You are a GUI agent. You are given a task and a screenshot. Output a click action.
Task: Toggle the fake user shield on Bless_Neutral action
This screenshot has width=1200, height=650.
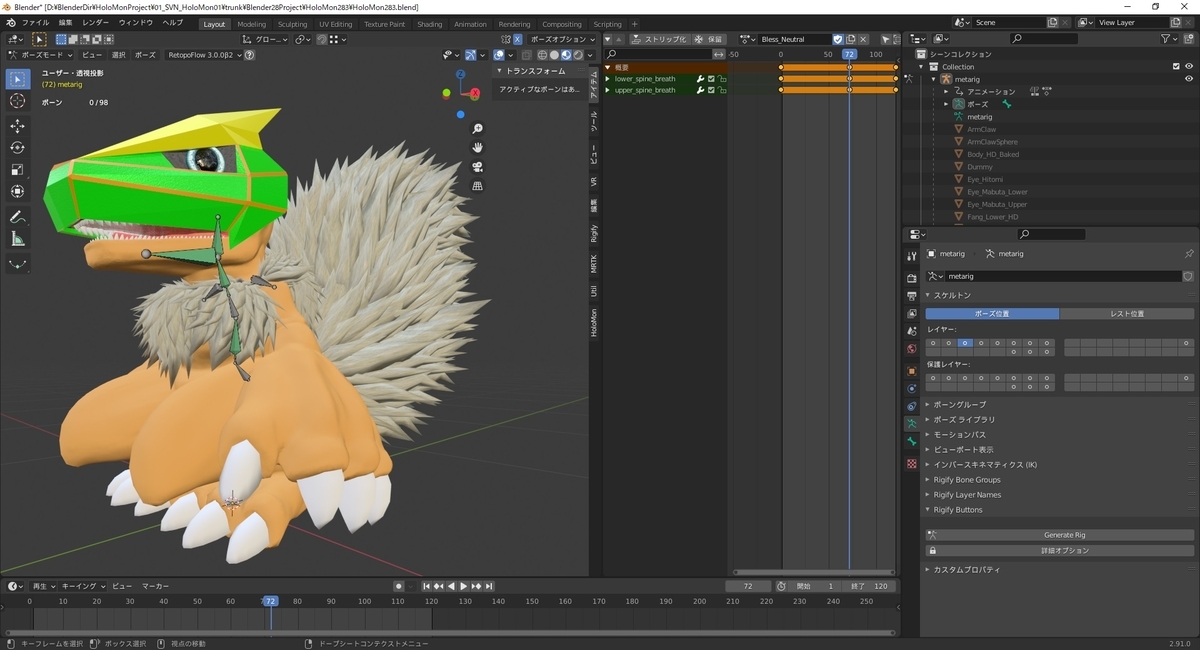838,39
